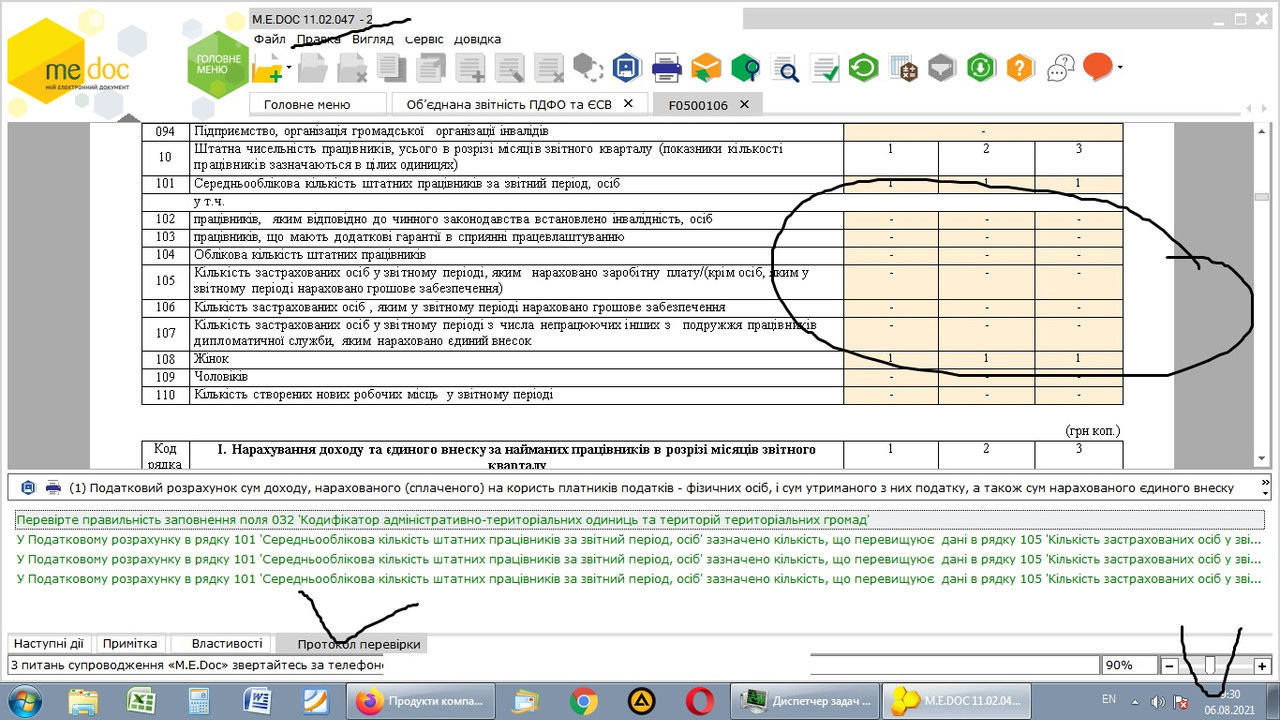The height and width of the screenshot is (720, 1280).
Task: Expand the arrow beside the new document icon
Action: point(289,68)
